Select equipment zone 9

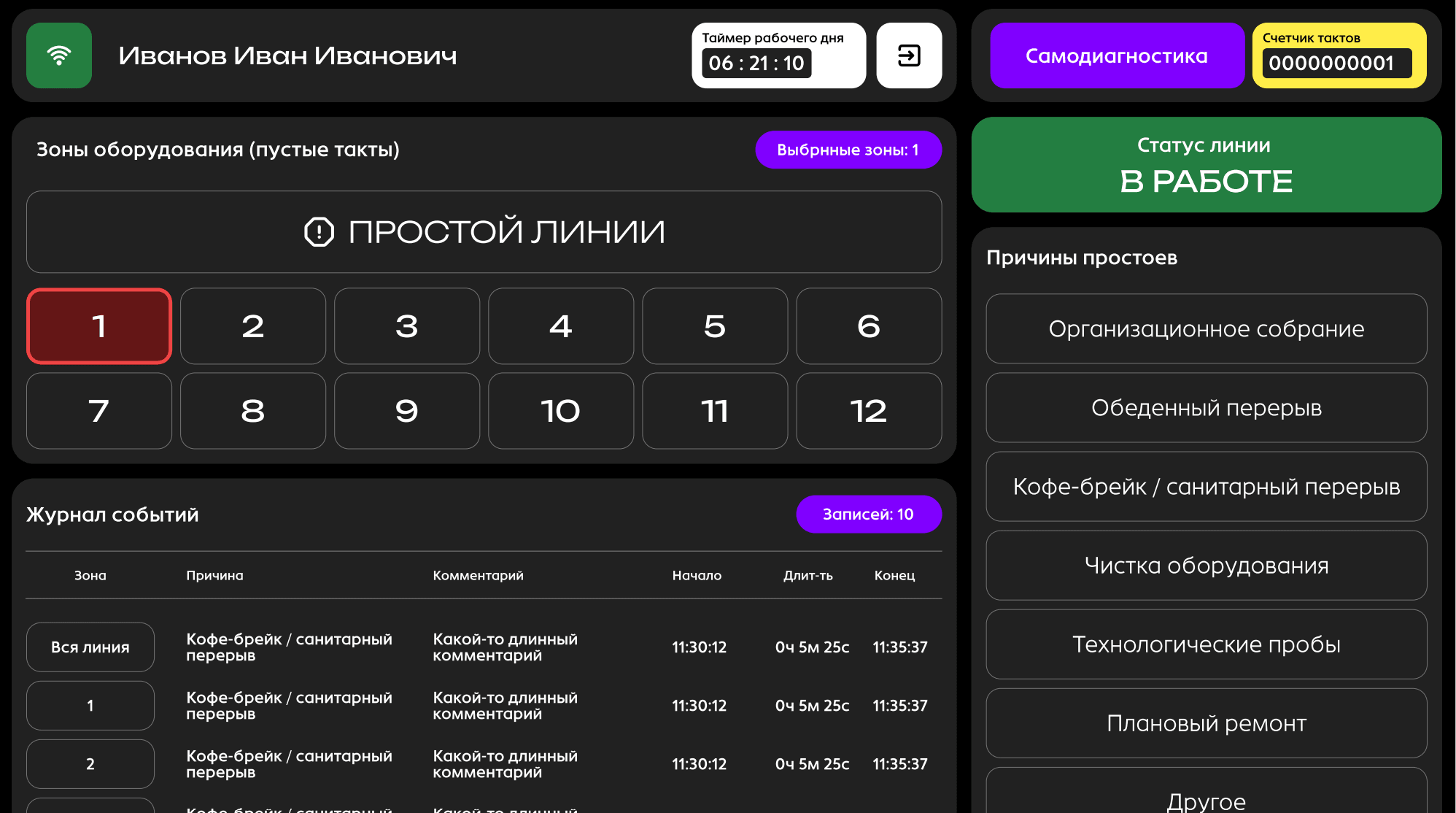[x=407, y=411]
